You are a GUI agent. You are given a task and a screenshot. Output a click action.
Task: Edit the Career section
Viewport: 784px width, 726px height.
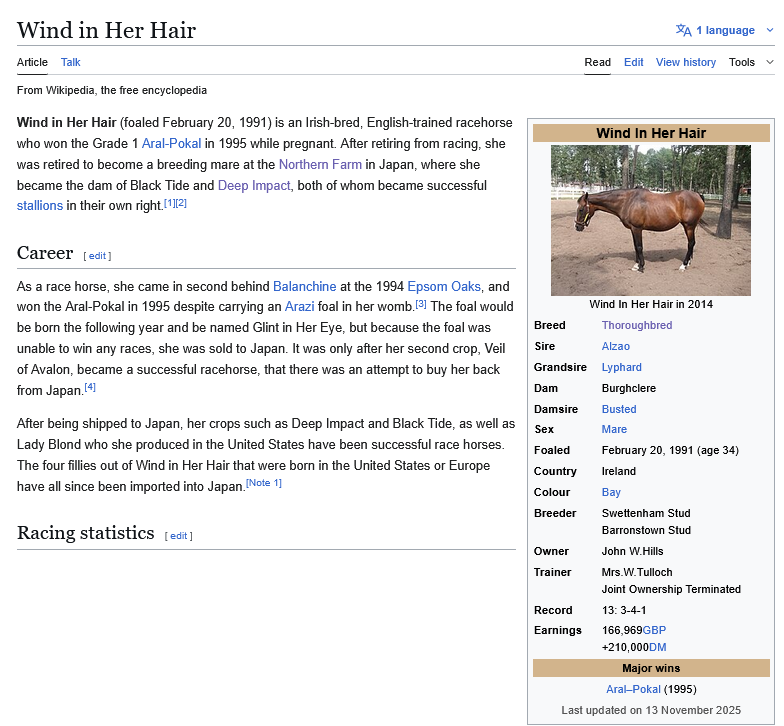click(x=97, y=256)
